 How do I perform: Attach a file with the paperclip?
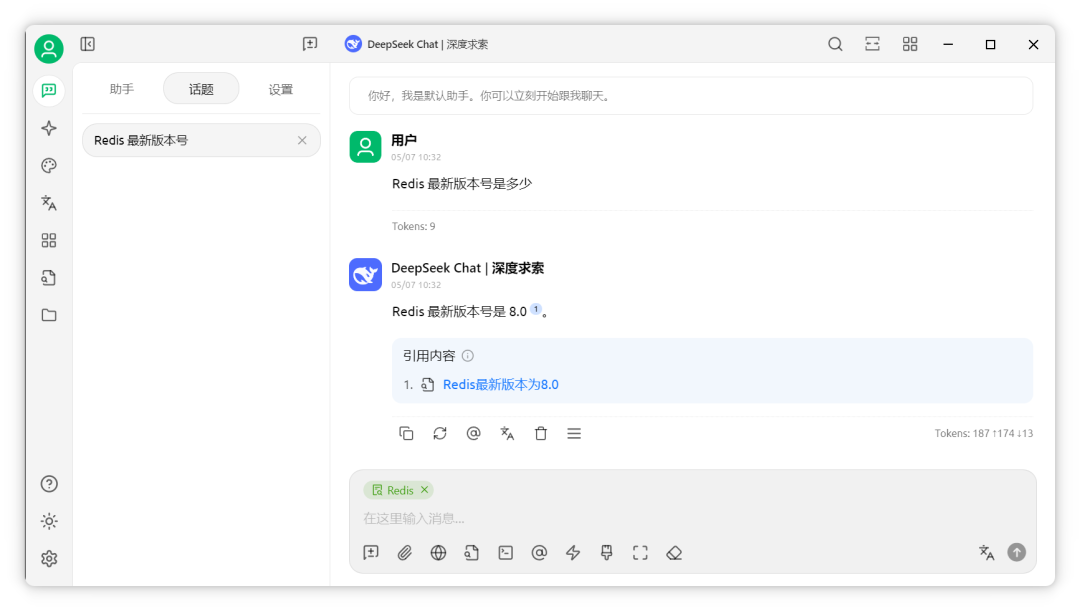pos(405,552)
